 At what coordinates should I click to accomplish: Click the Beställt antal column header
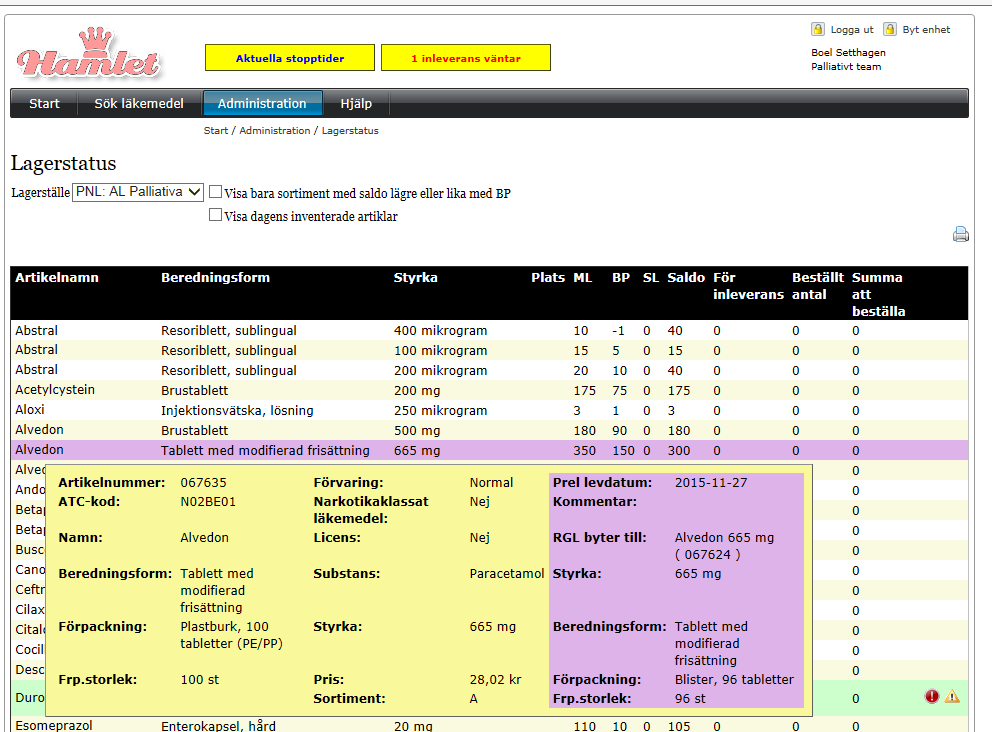click(x=817, y=286)
